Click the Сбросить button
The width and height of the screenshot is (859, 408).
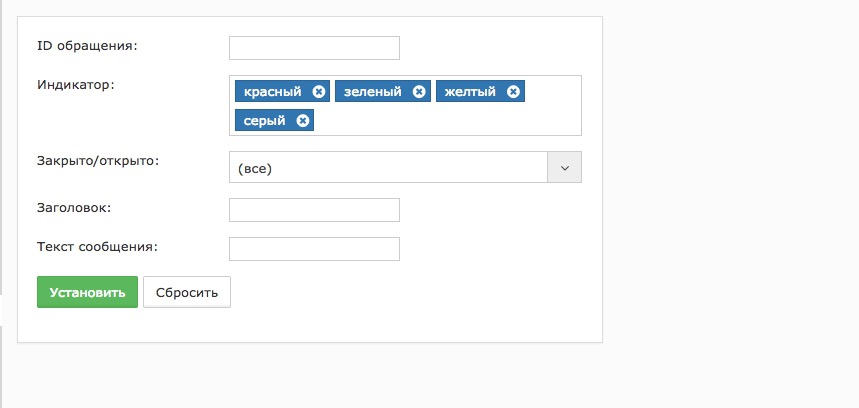click(x=187, y=292)
